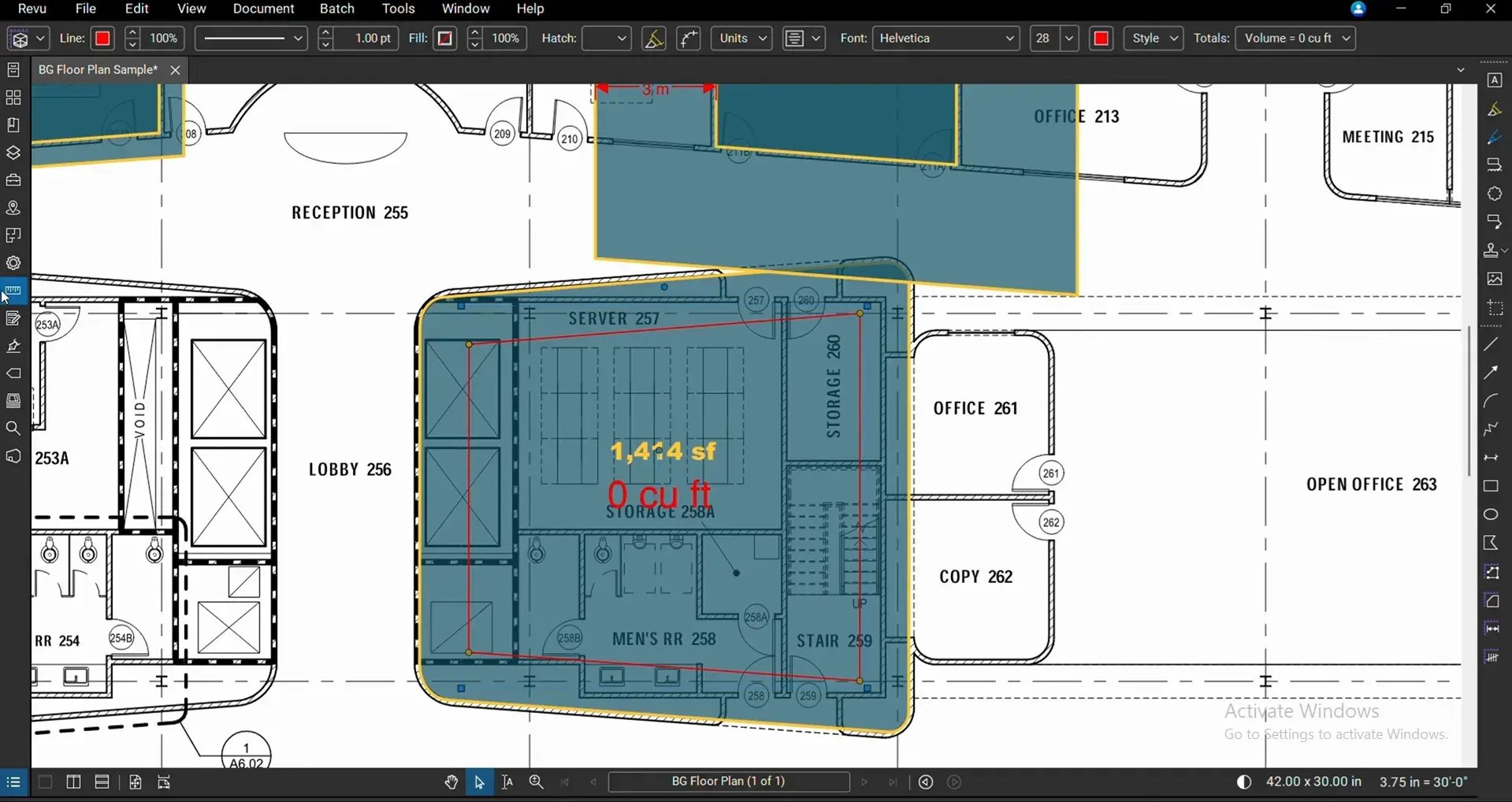Open the Measurements ruler panel

[x=13, y=291]
